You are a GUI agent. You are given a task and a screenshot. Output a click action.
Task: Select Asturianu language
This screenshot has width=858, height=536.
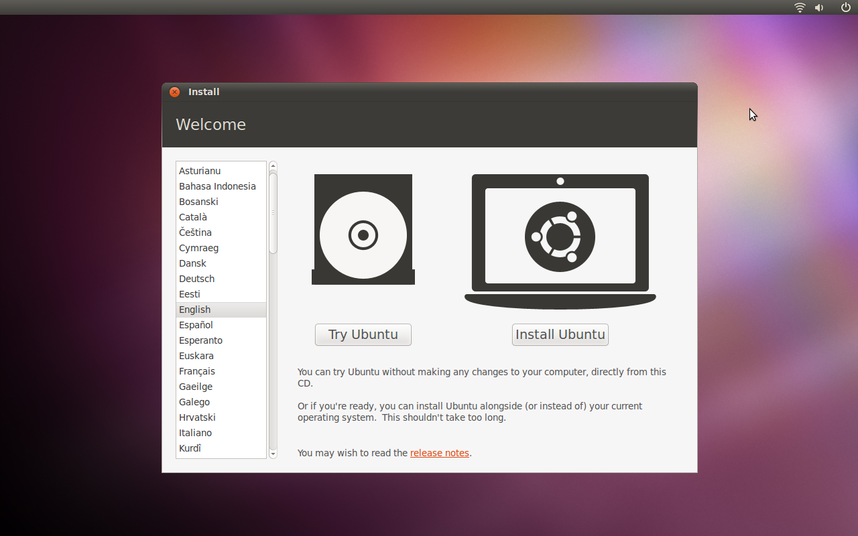(221, 171)
